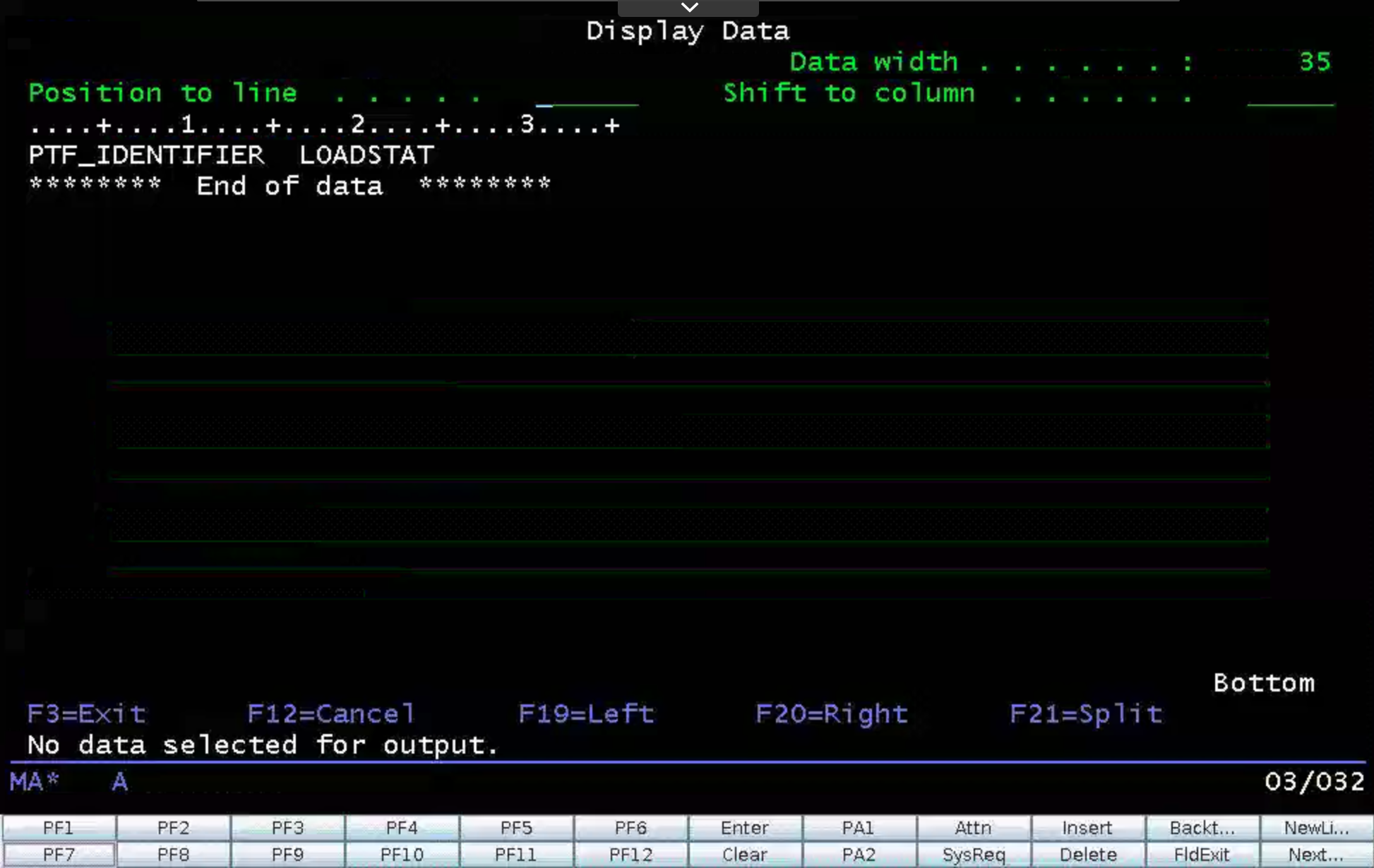Select the F19=Left function label

click(586, 714)
